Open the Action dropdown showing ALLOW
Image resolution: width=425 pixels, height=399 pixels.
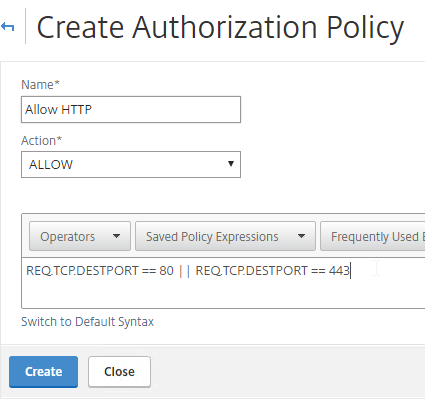131,164
